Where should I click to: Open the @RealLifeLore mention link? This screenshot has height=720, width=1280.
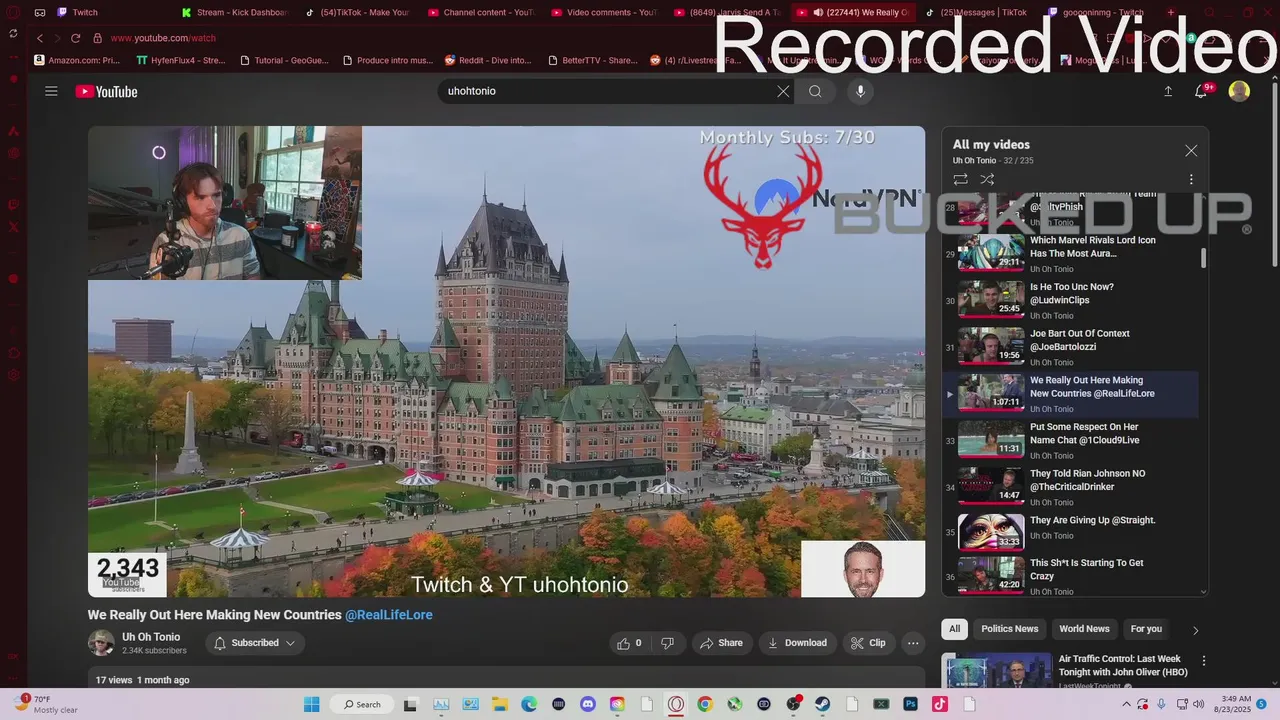click(x=389, y=615)
